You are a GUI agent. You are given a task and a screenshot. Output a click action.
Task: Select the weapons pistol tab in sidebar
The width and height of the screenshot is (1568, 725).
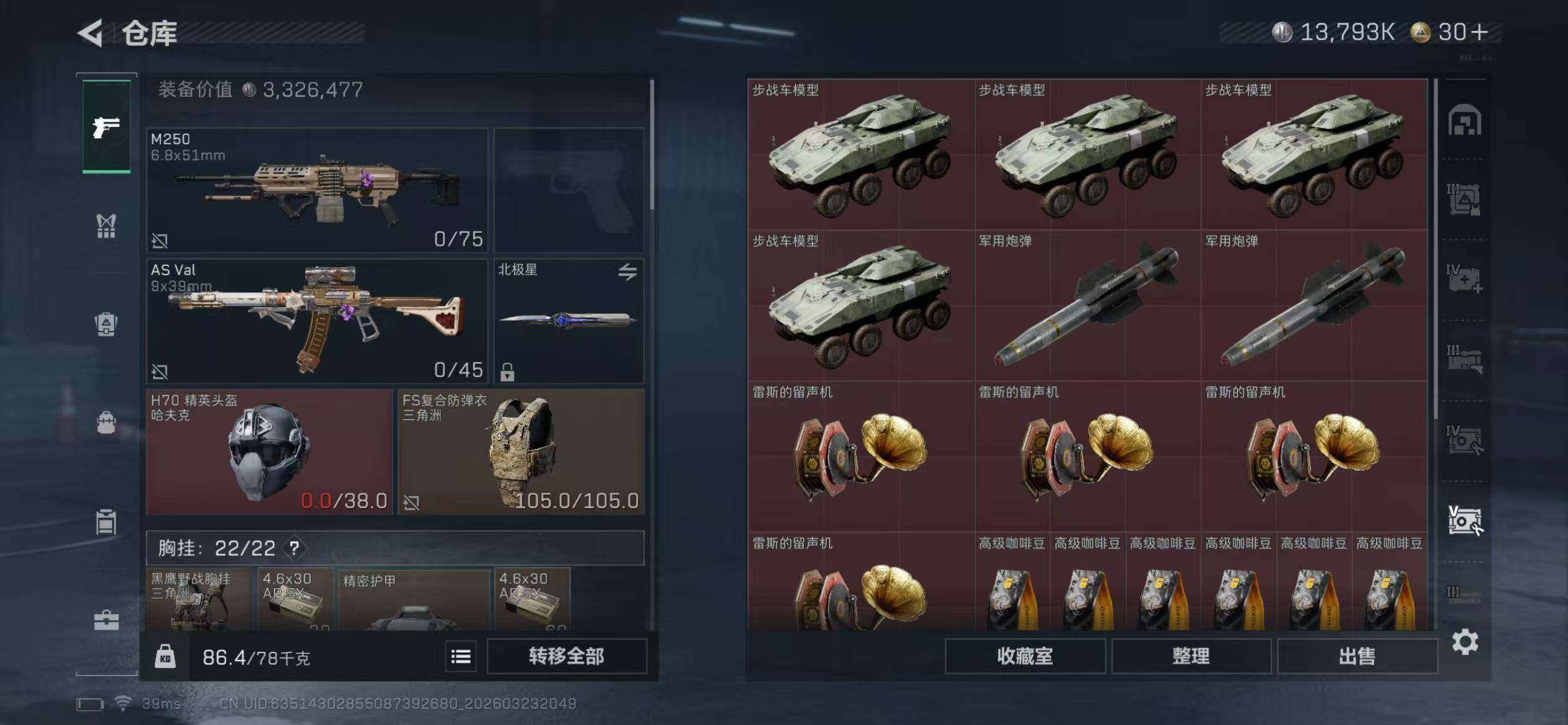(x=107, y=126)
